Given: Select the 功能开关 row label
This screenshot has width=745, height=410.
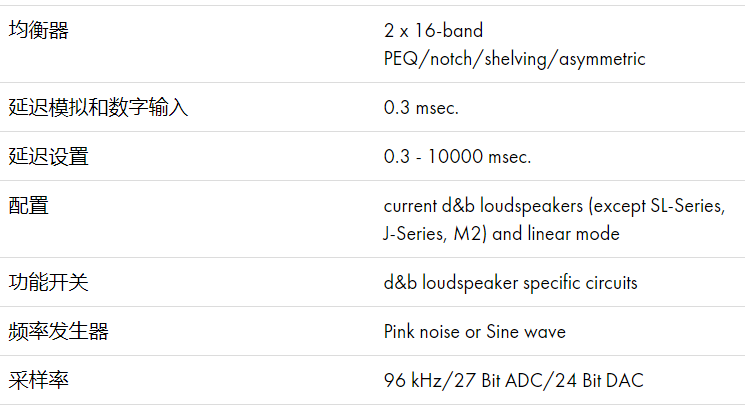Looking at the screenshot, I should (49, 283).
